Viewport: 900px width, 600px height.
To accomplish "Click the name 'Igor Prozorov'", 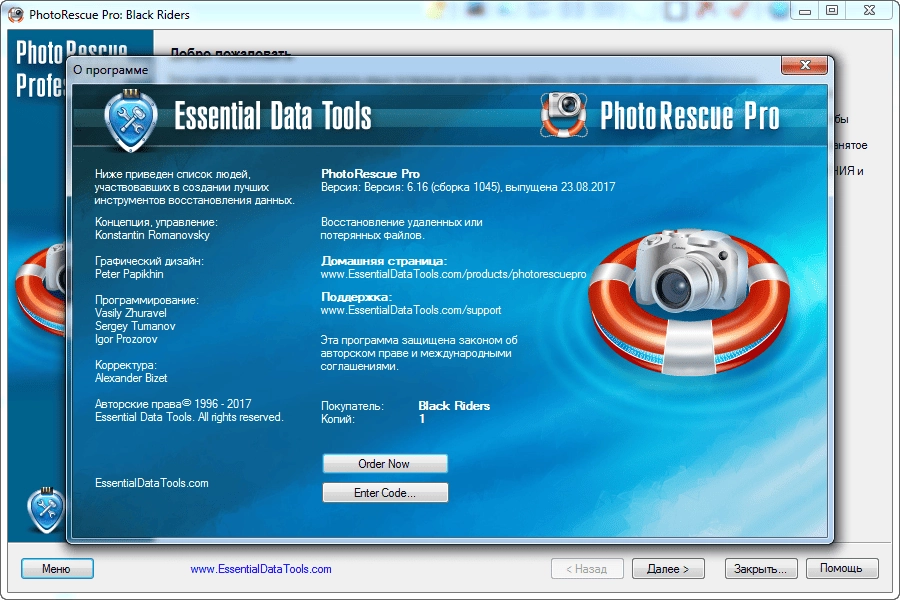I will pyautogui.click(x=126, y=339).
